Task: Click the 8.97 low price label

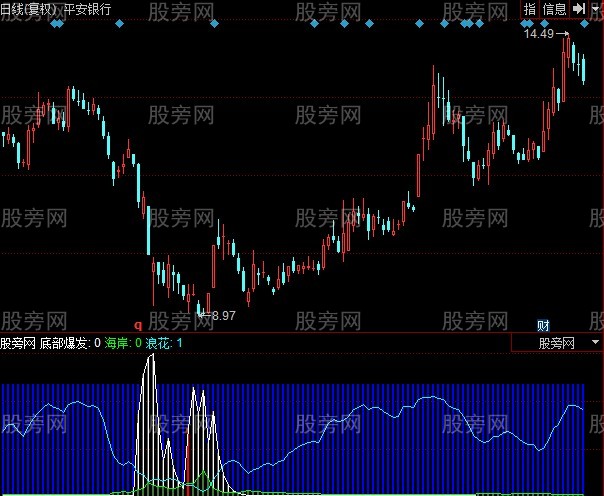Action: [x=222, y=315]
